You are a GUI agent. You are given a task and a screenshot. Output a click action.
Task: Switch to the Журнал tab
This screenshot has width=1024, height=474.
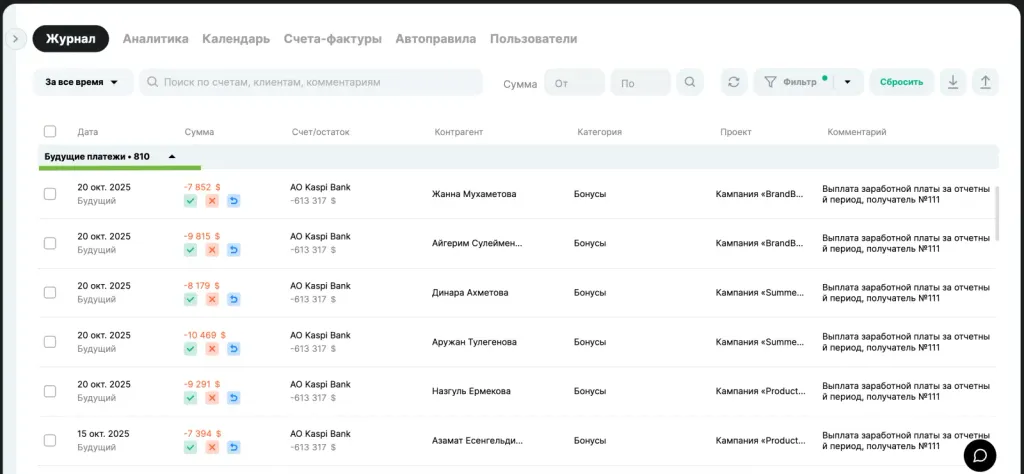coord(71,39)
